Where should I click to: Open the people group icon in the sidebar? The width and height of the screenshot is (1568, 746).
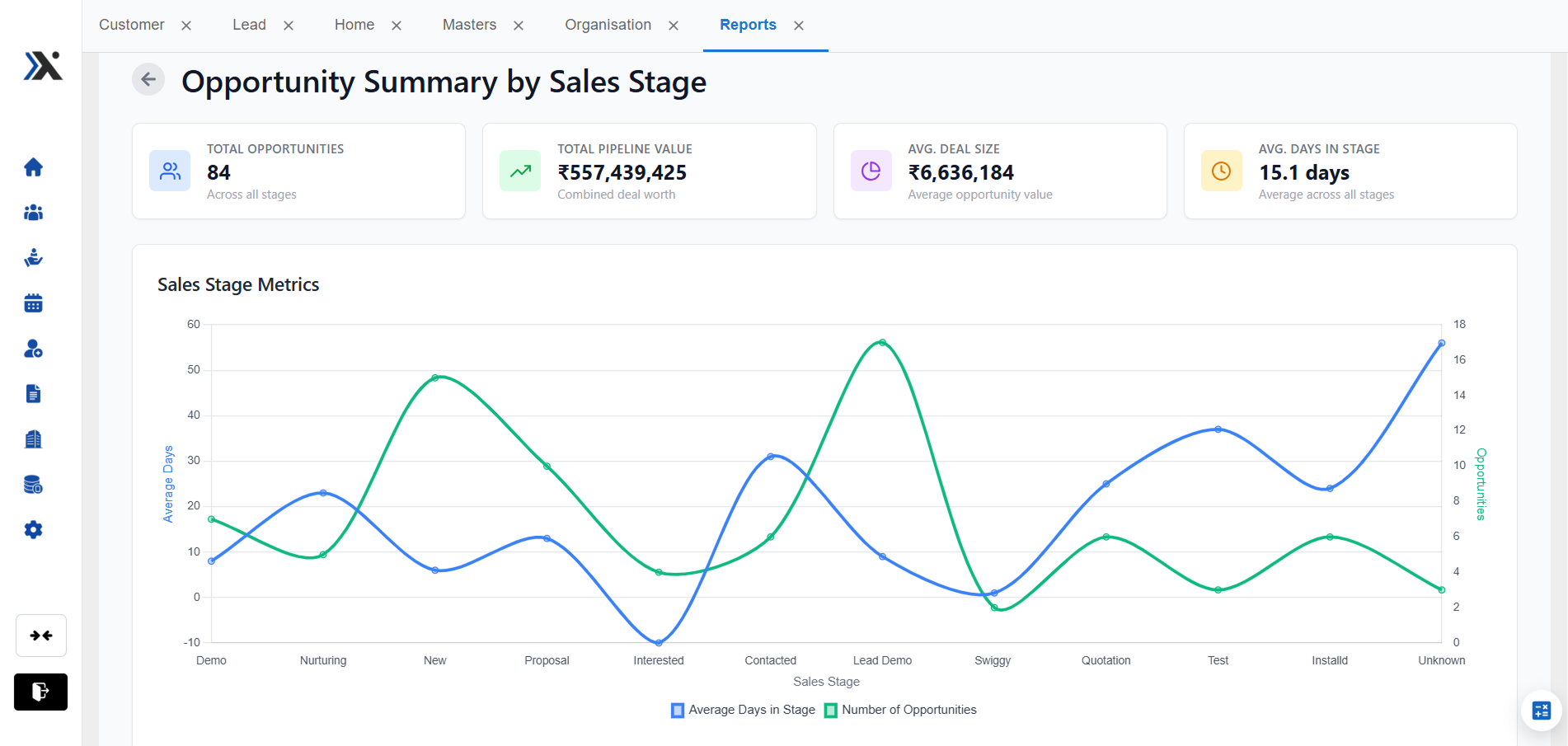pos(33,213)
